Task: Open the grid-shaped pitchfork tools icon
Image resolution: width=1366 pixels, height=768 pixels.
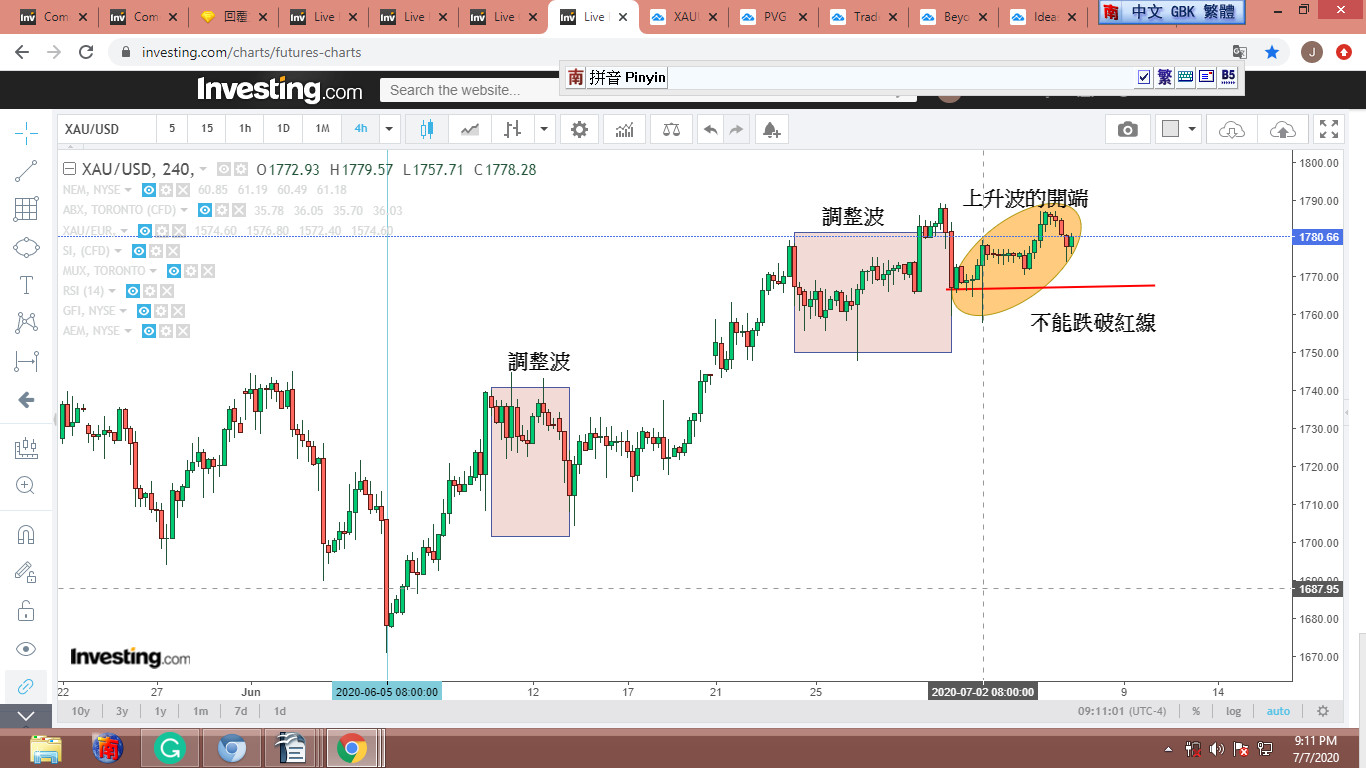Action: point(26,209)
